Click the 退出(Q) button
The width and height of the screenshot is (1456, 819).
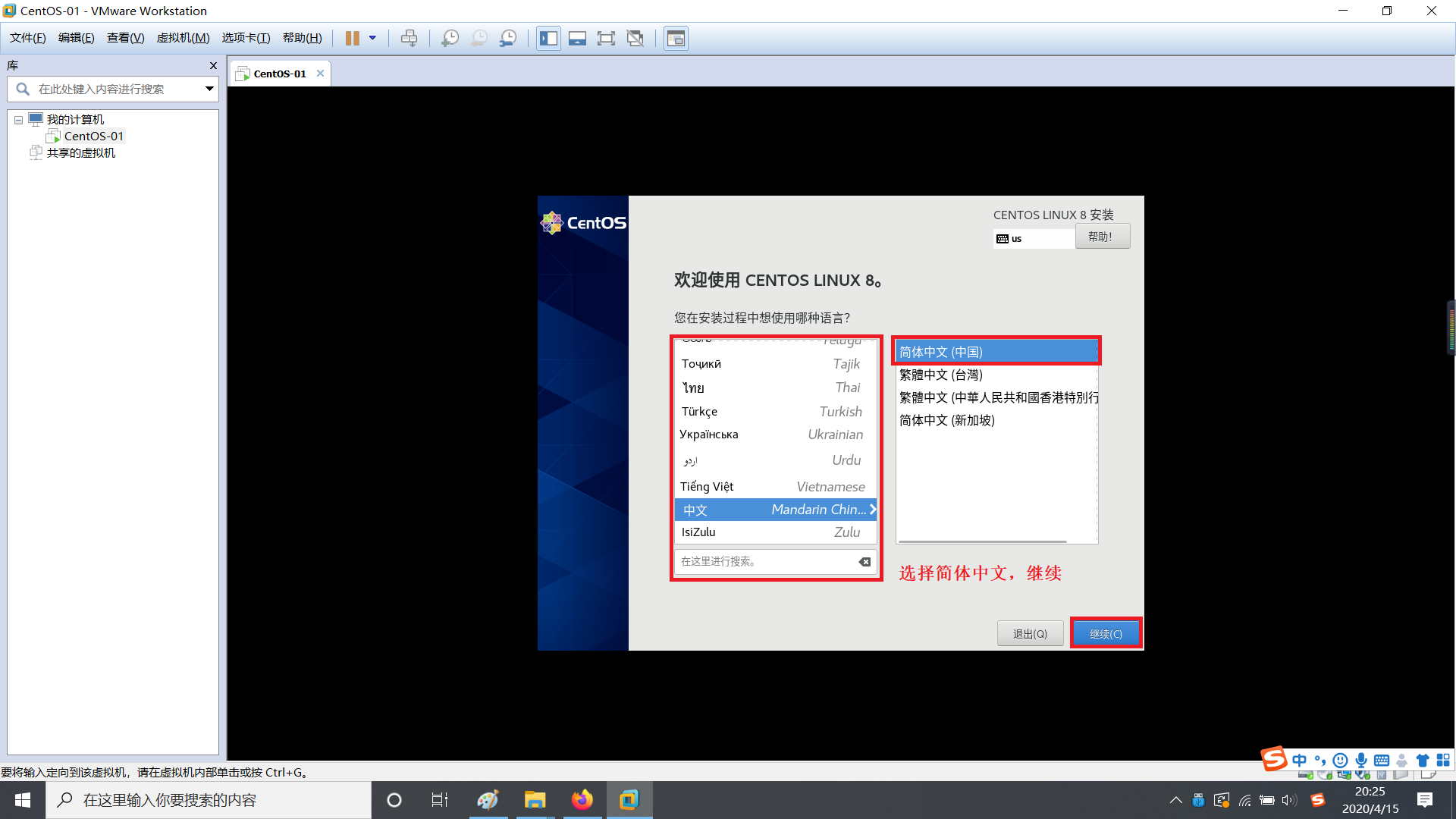click(x=1030, y=634)
